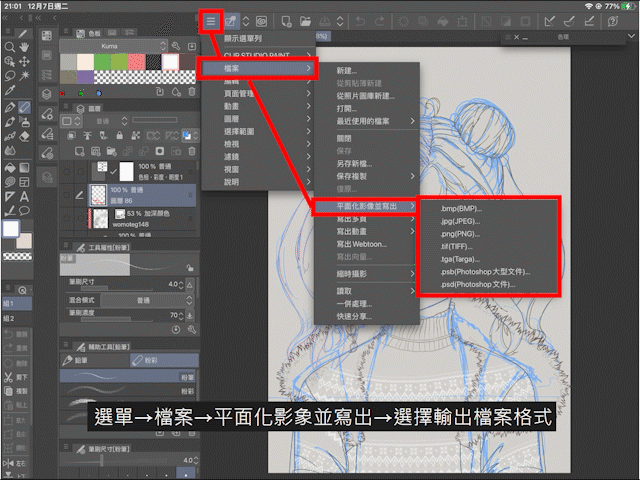Toggle visibility of layer 圖層 86
This screenshot has height=480, width=640.
(x=66, y=196)
